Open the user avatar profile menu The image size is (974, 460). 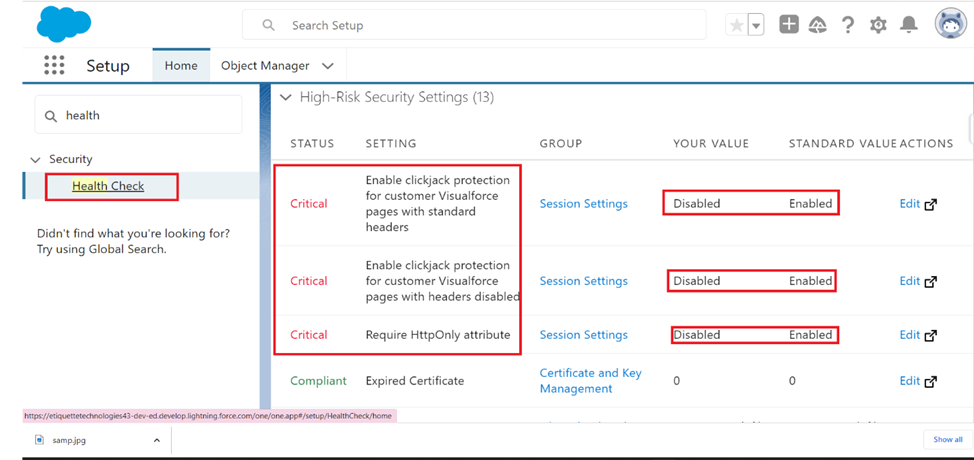tap(950, 24)
